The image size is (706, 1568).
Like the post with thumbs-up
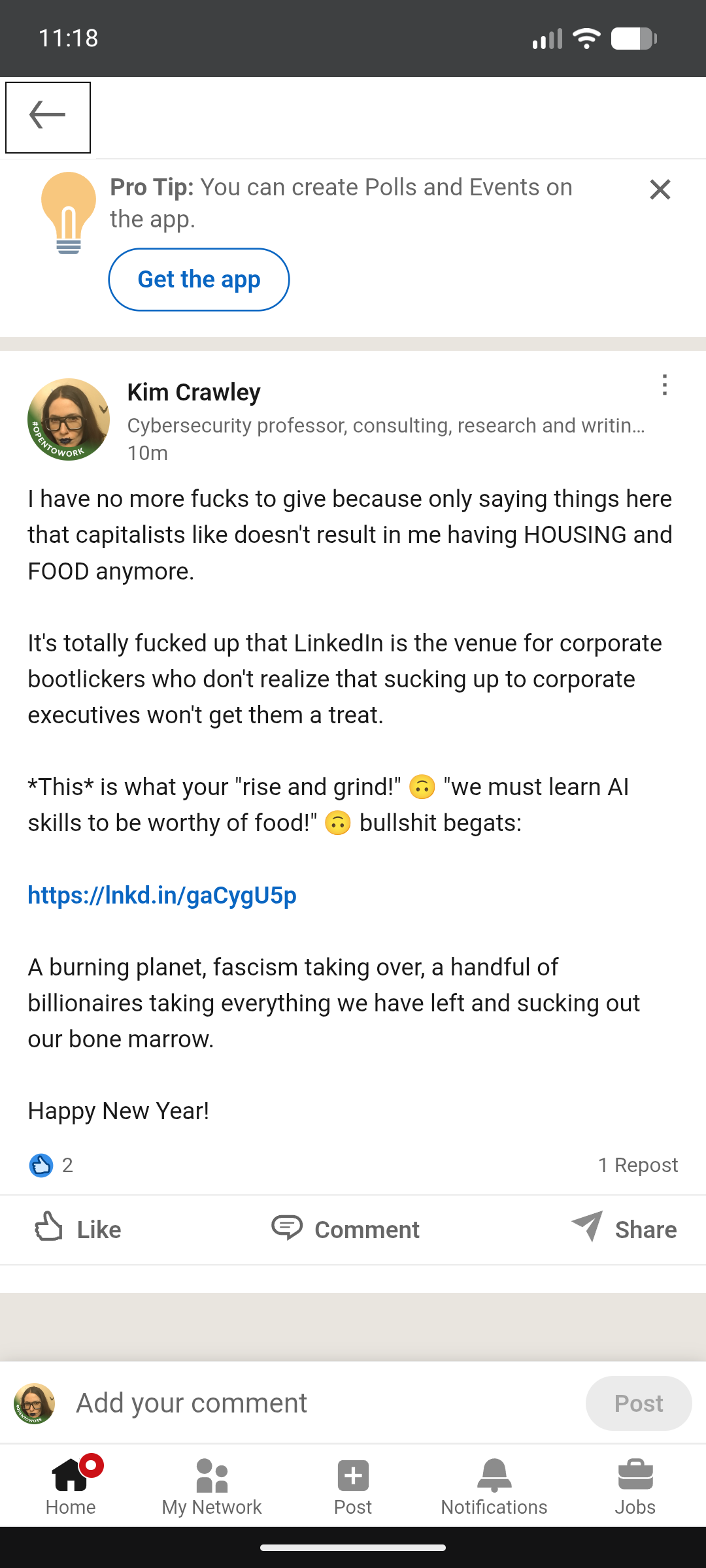tap(78, 1229)
